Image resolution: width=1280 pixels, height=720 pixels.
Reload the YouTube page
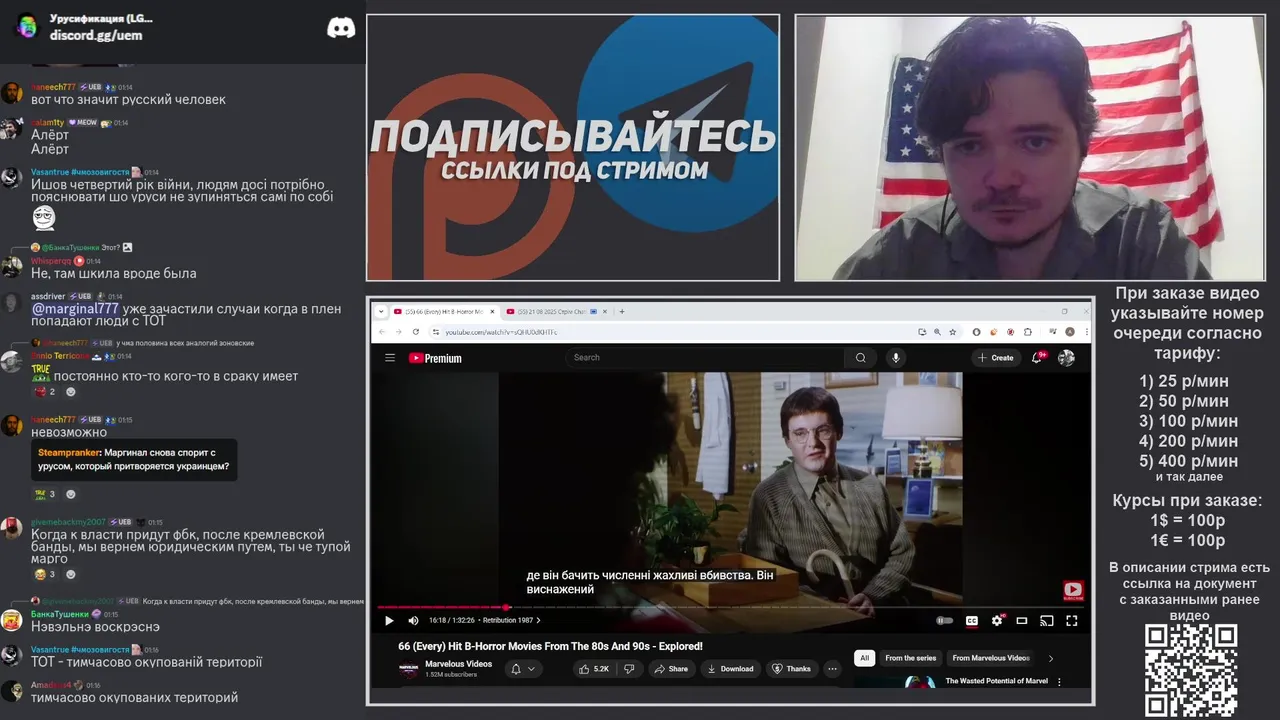tap(415, 332)
